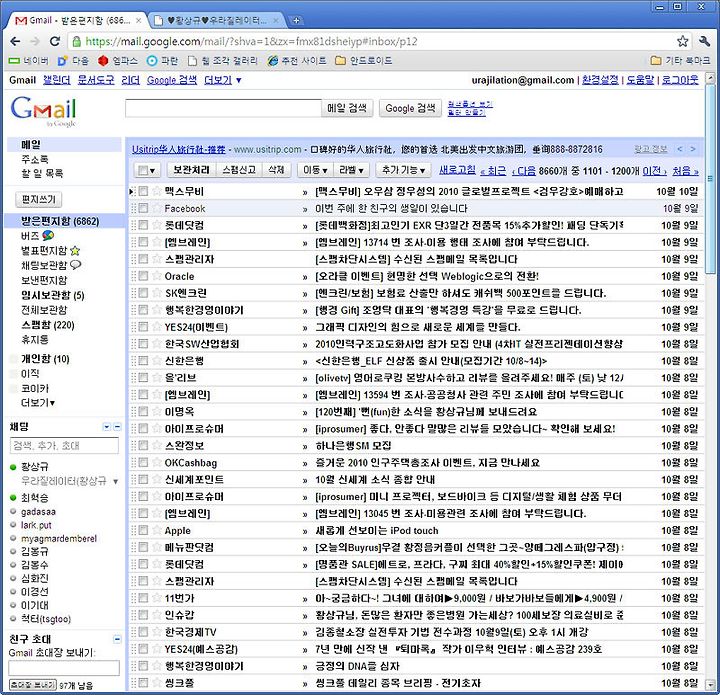Image resolution: width=720 pixels, height=695 pixels.
Task: Minimize chat panel with minus icon
Action: (x=117, y=427)
